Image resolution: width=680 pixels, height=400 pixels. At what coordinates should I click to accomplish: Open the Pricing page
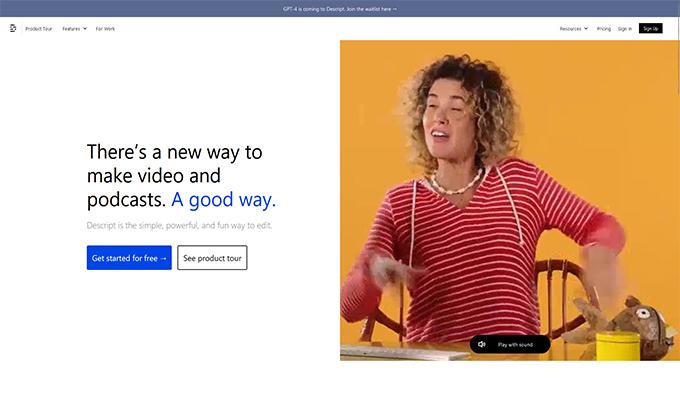coord(604,29)
